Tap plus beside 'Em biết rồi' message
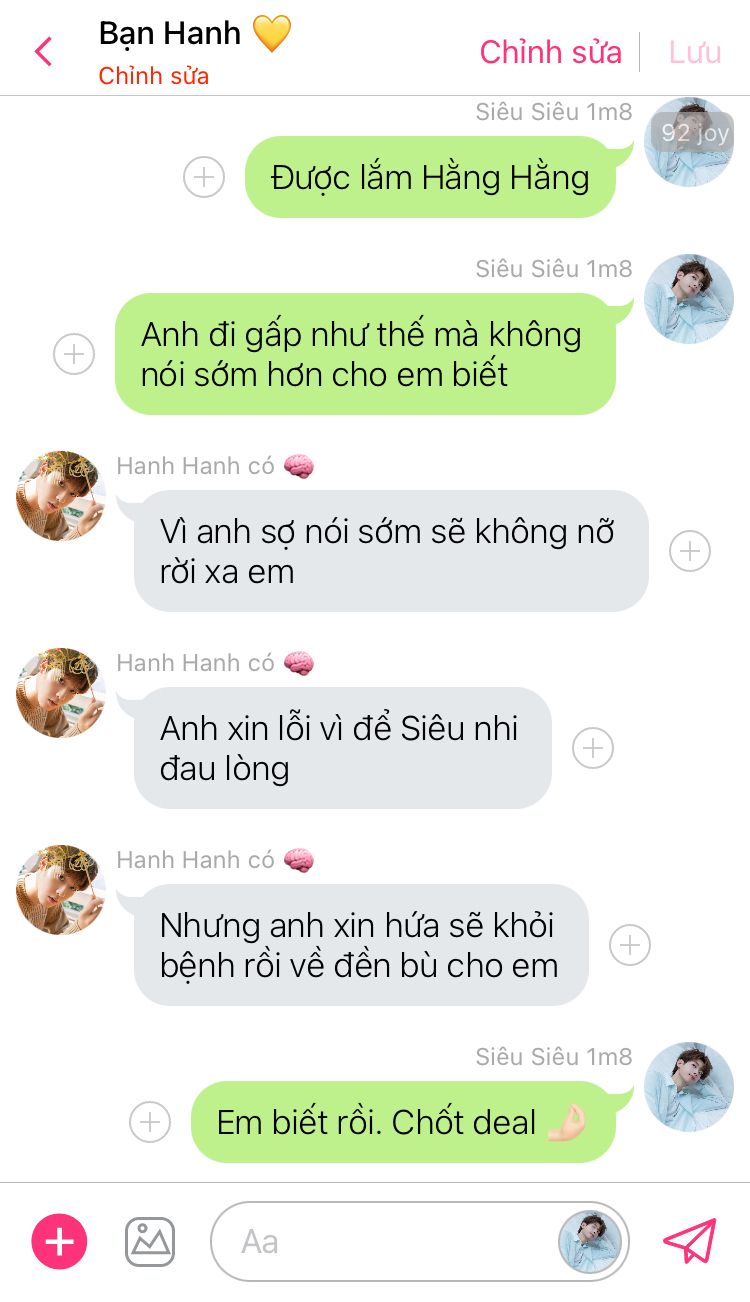The width and height of the screenshot is (750, 1302). 150,1122
